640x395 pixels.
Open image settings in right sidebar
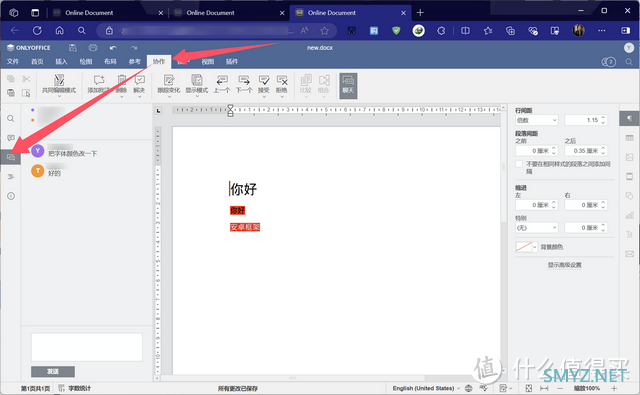629,157
